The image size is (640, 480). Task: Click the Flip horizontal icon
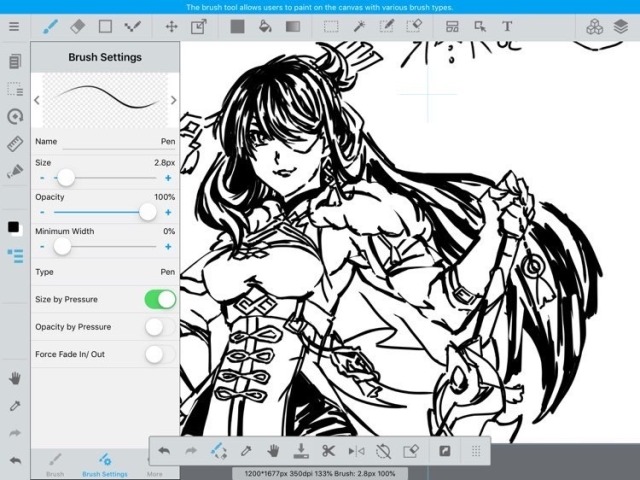(356, 451)
